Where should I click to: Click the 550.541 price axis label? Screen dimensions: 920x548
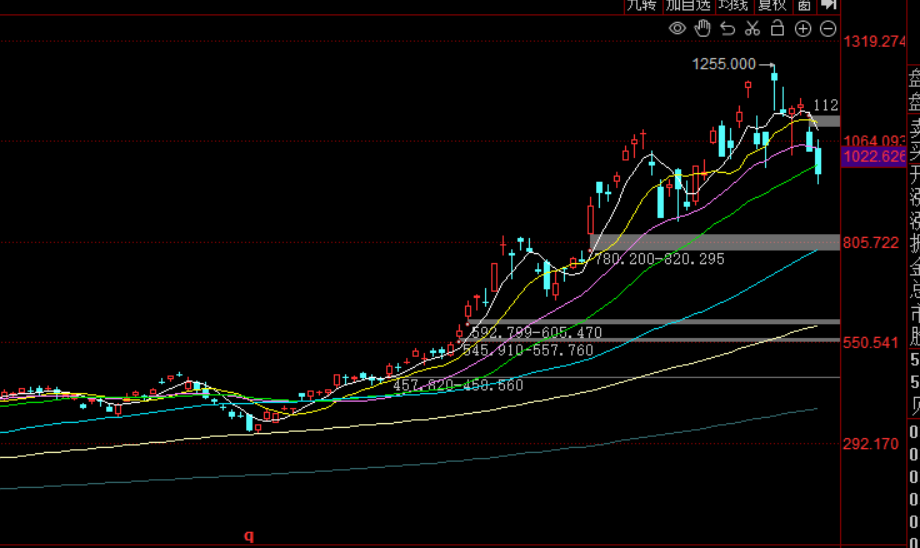[871, 343]
